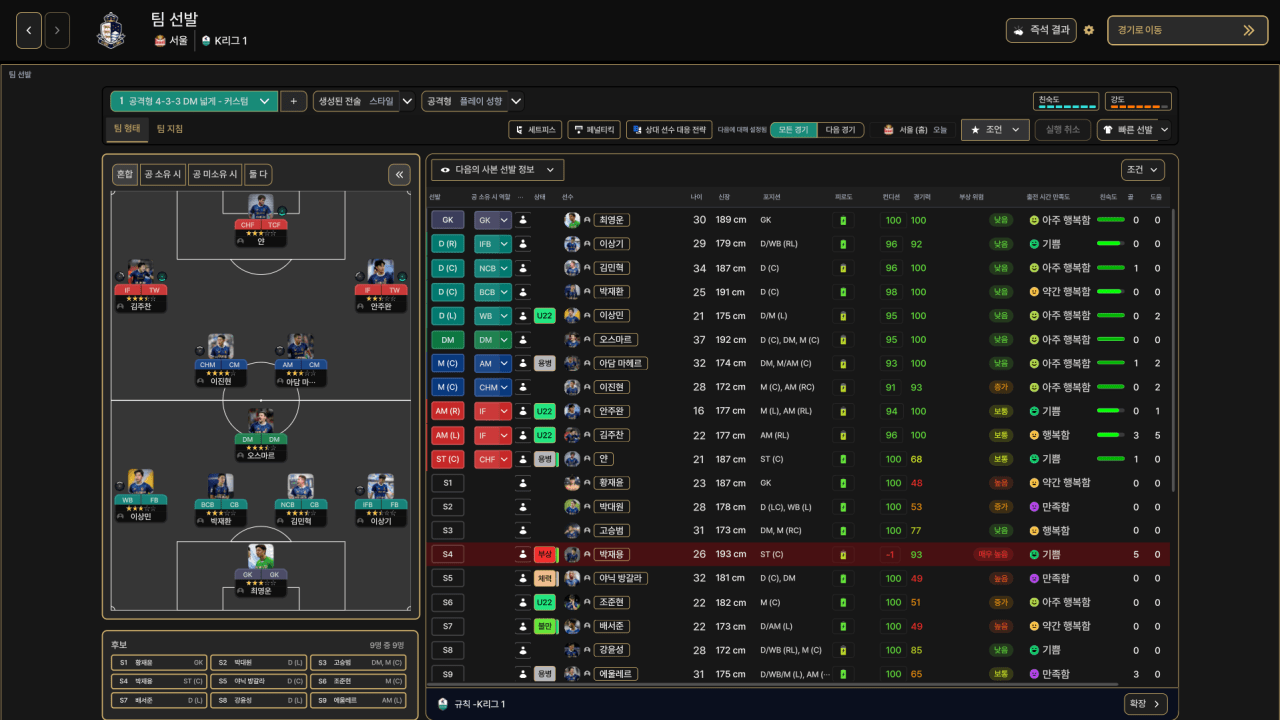Viewport: 1280px width, 720px height.
Task: Click the 즉석 결과 button
Action: [x=1041, y=30]
